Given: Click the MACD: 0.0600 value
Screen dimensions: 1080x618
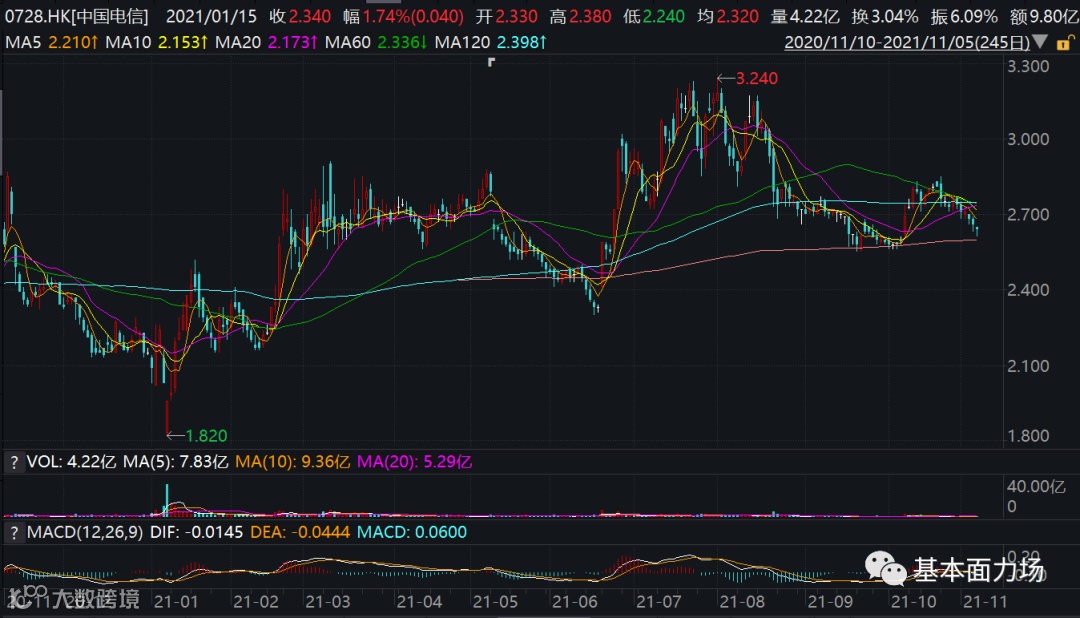Looking at the screenshot, I should (412, 532).
